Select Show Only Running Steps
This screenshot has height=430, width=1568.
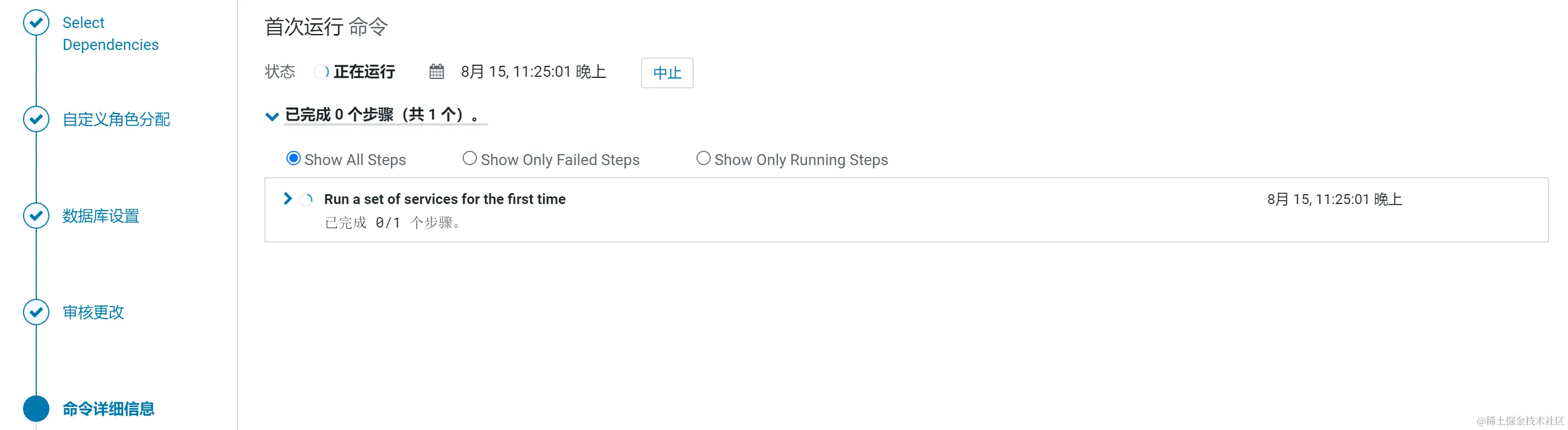pyautogui.click(x=703, y=158)
